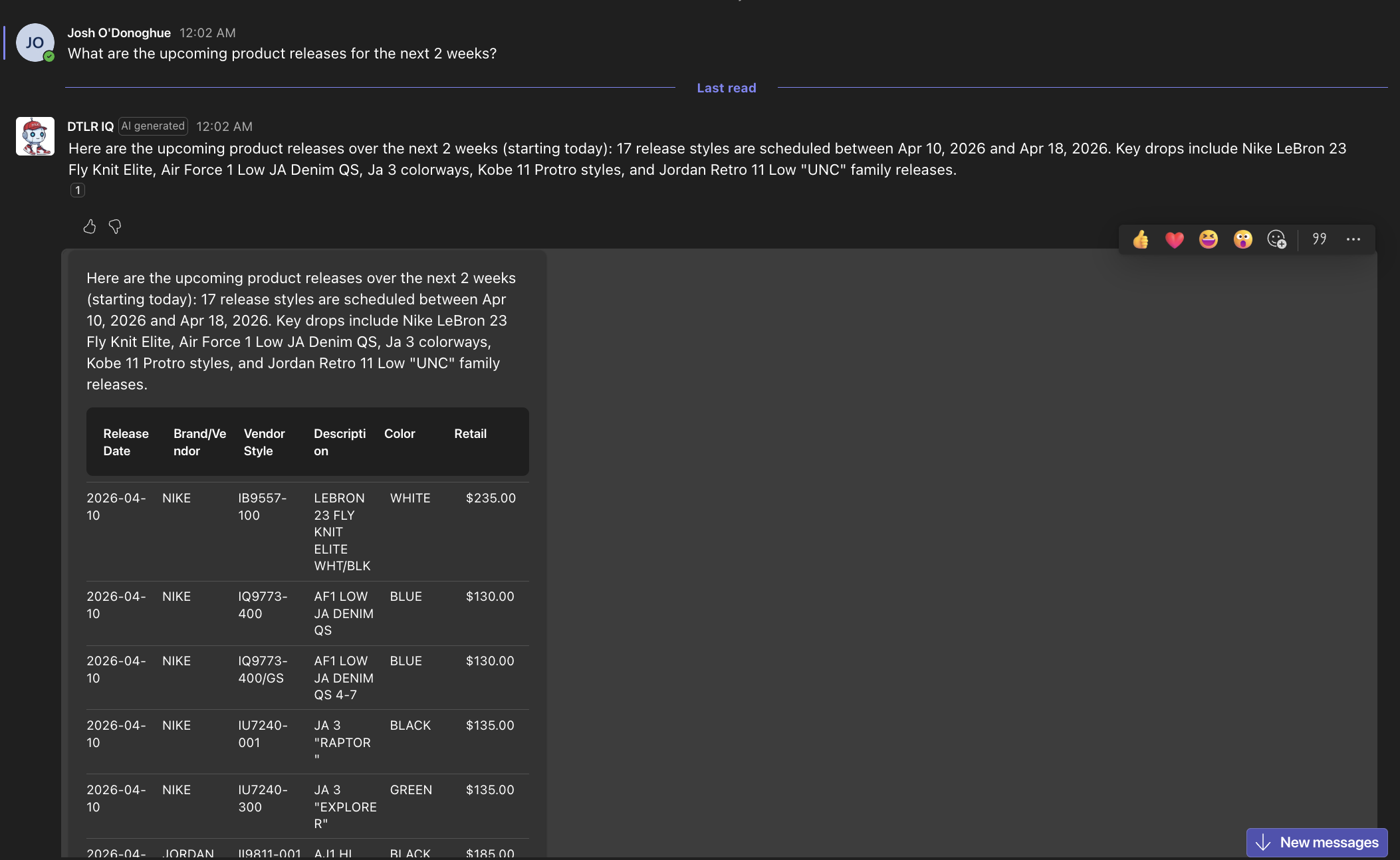Image resolution: width=1400 pixels, height=860 pixels.
Task: Select the AF1 LOW JA DENIM QS 4-7 description
Action: pos(344,678)
